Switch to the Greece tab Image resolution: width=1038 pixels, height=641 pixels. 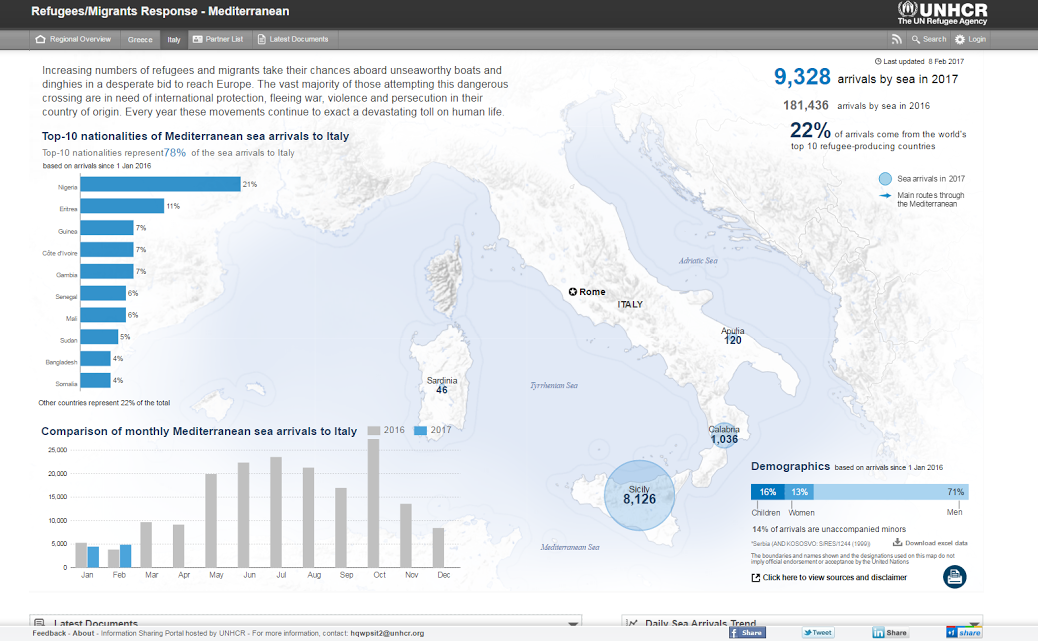(140, 39)
